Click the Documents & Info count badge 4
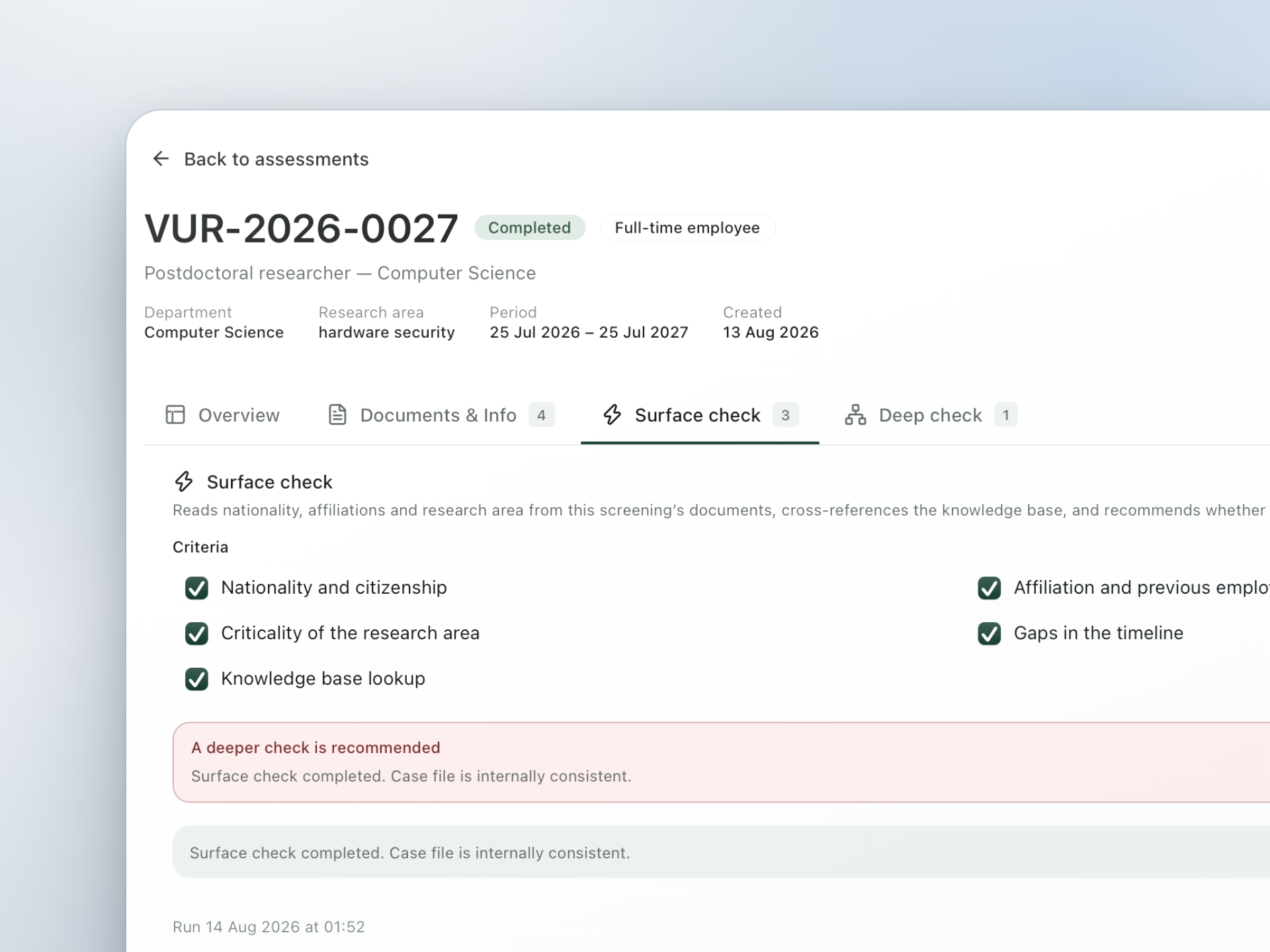Viewport: 1270px width, 952px height. click(541, 415)
